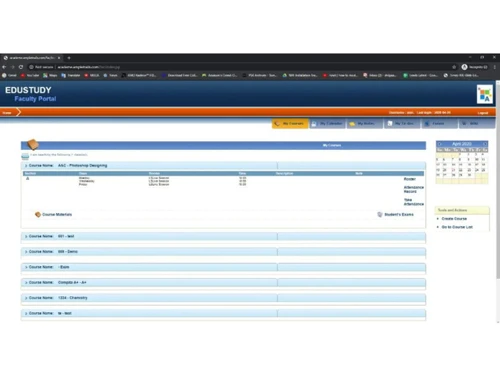
Task: Click the Section column header
Action: (30, 173)
